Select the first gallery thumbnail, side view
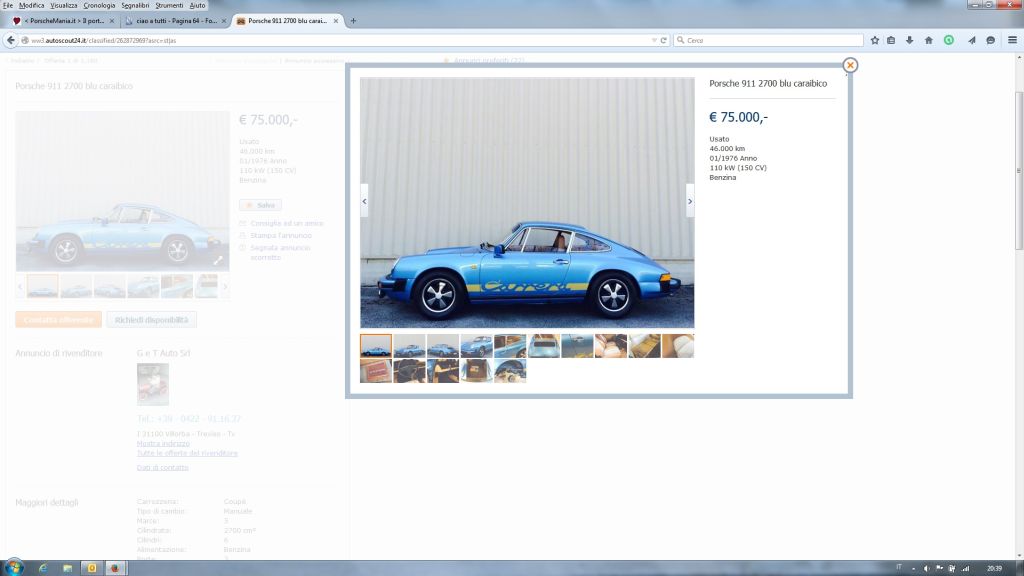The width and height of the screenshot is (1024, 576). 376,346
